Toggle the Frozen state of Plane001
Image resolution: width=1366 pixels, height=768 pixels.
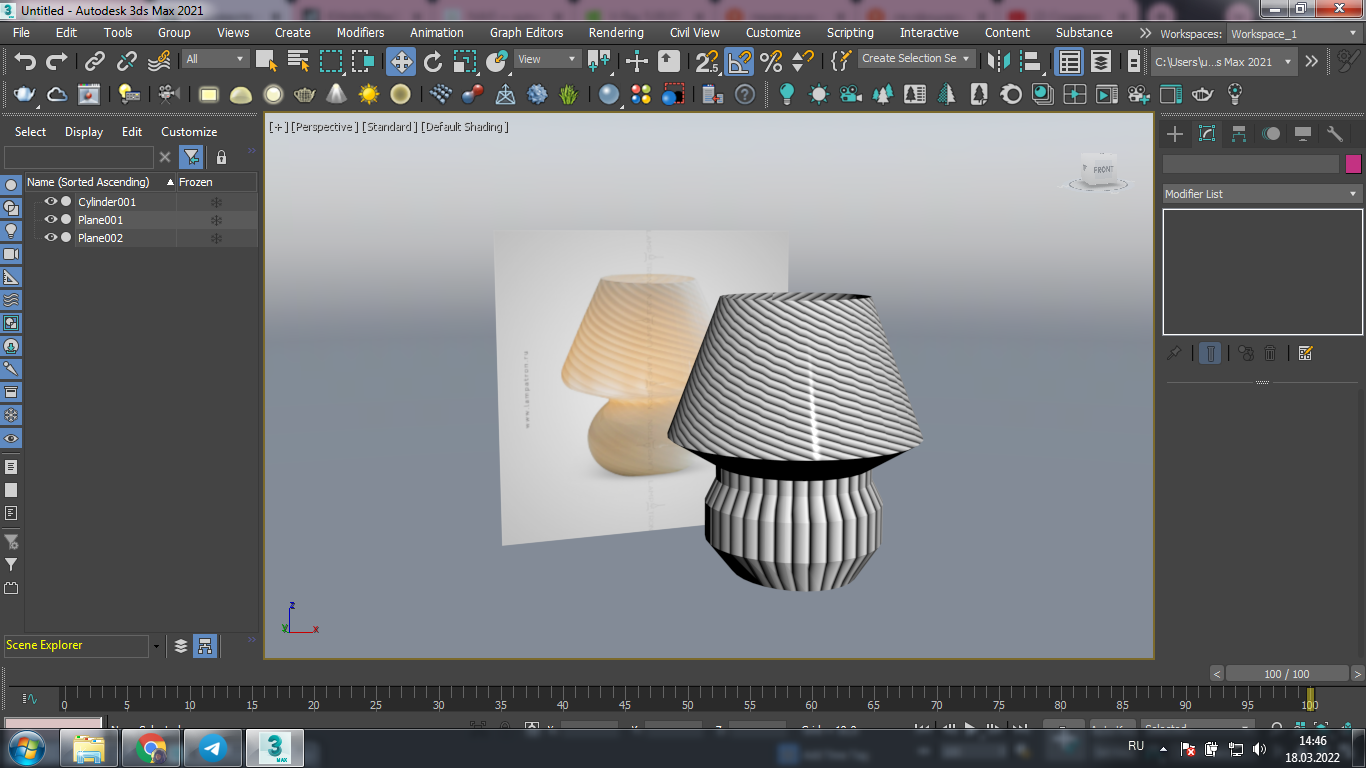pyautogui.click(x=216, y=220)
